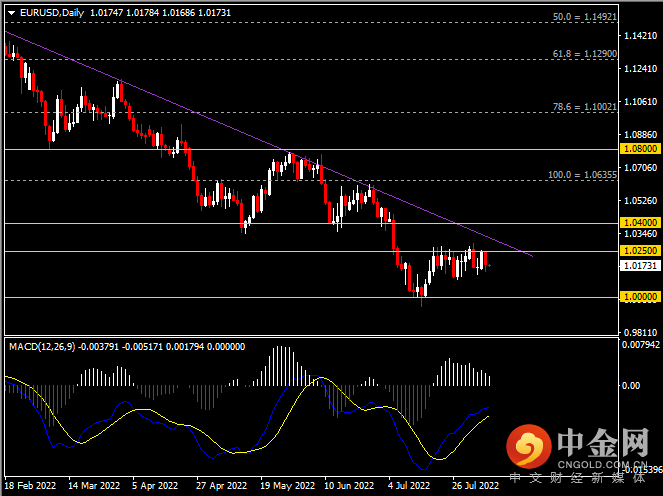Select the 10 Jun 2022 date label
The height and width of the screenshot is (496, 663).
[x=349, y=485]
